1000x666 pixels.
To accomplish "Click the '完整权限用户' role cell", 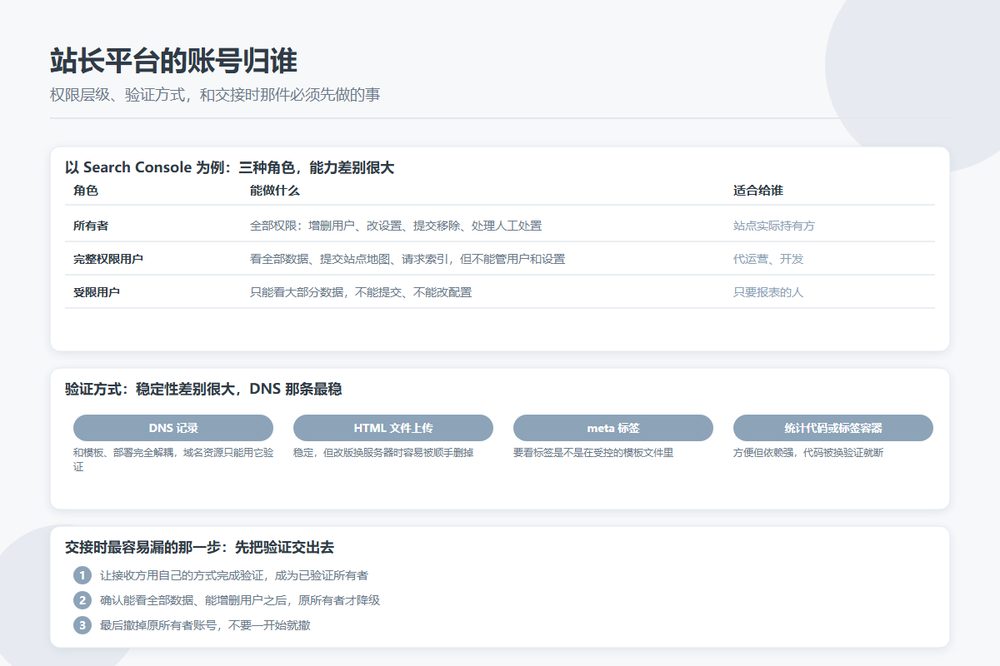I will [108, 259].
